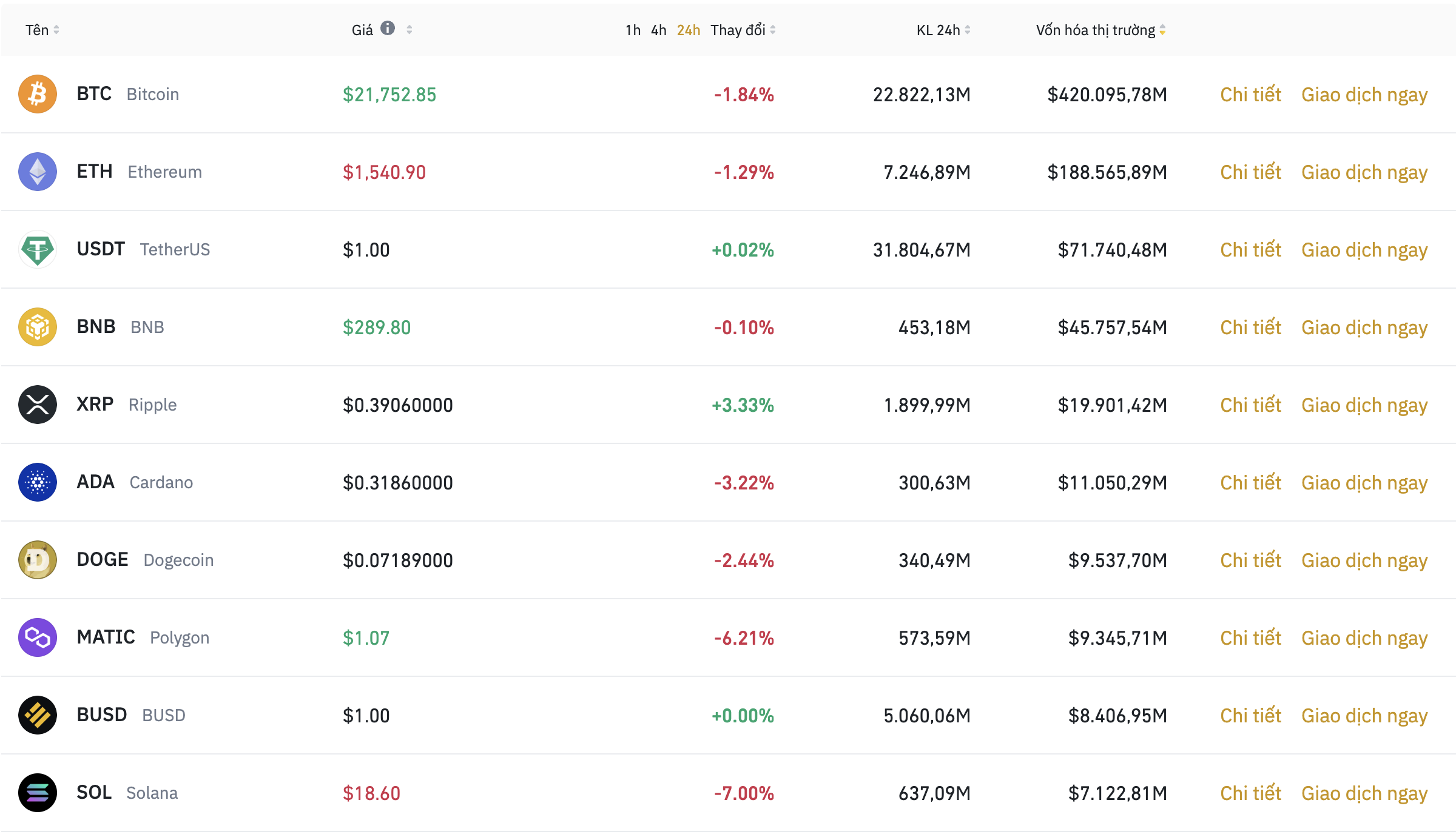Click the Bitcoin coin logo

(x=38, y=94)
